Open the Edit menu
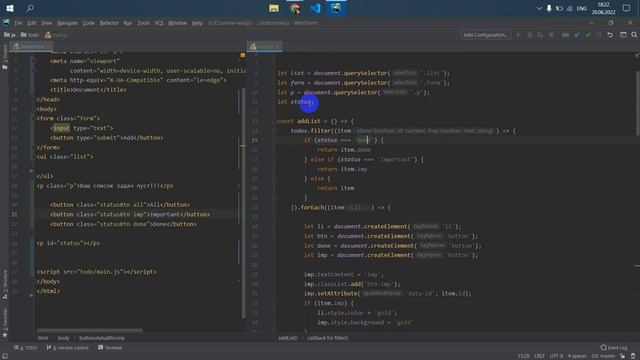This screenshot has height=360, width=640. pos(32,23)
